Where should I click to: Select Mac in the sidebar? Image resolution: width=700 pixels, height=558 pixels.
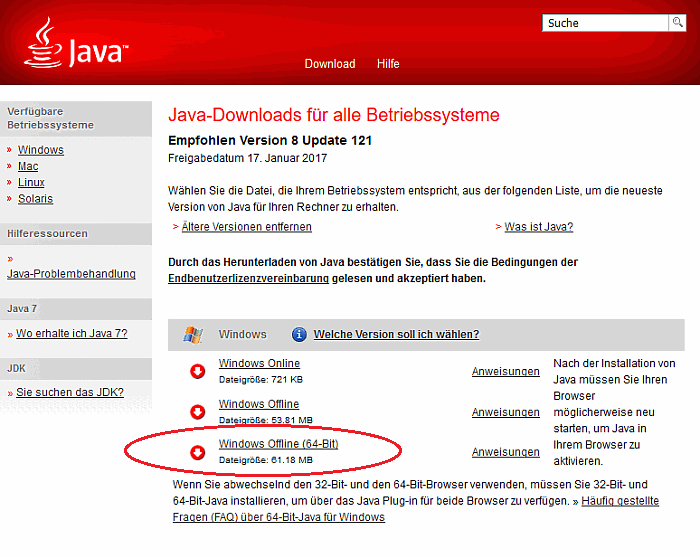point(28,166)
